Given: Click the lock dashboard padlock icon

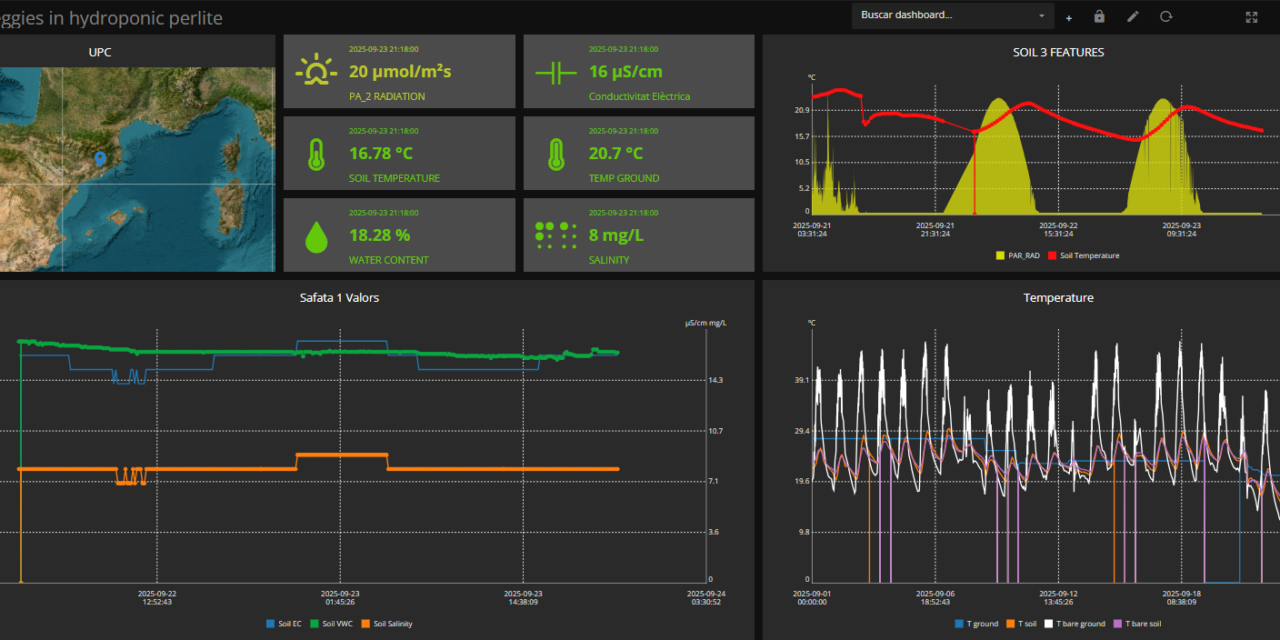Looking at the screenshot, I should (1099, 16).
